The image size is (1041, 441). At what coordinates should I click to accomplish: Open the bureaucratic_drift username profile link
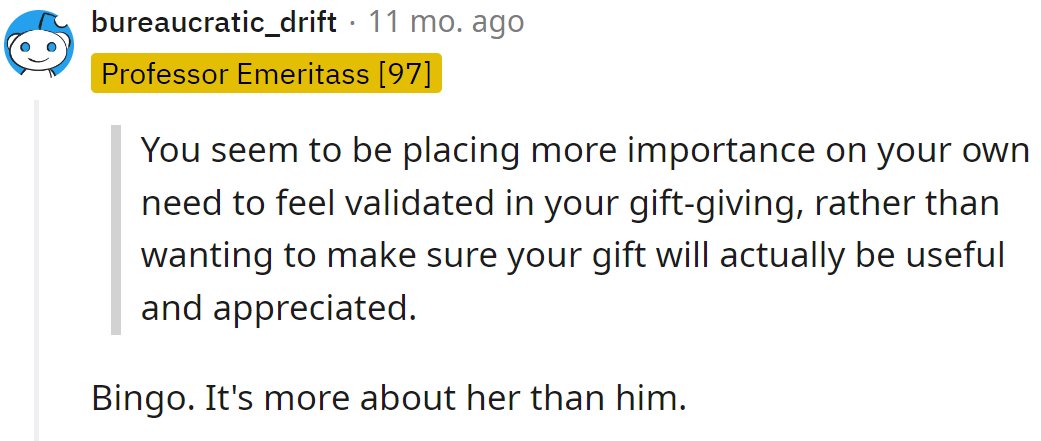click(x=213, y=23)
